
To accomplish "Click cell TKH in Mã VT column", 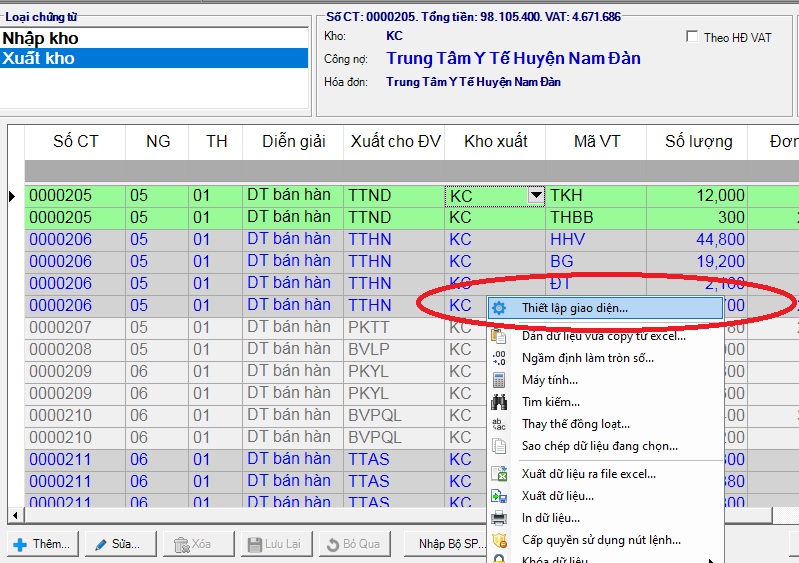I will 596,196.
